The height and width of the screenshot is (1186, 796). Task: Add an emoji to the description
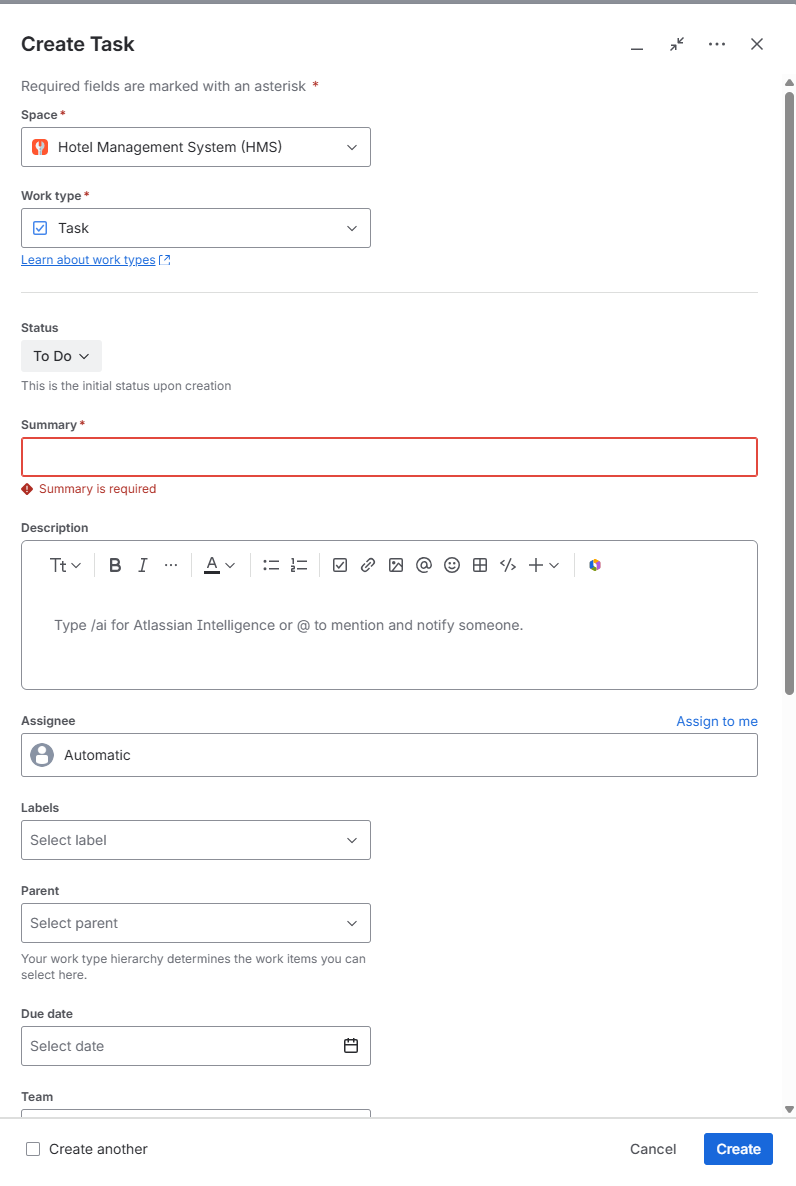pyautogui.click(x=452, y=565)
